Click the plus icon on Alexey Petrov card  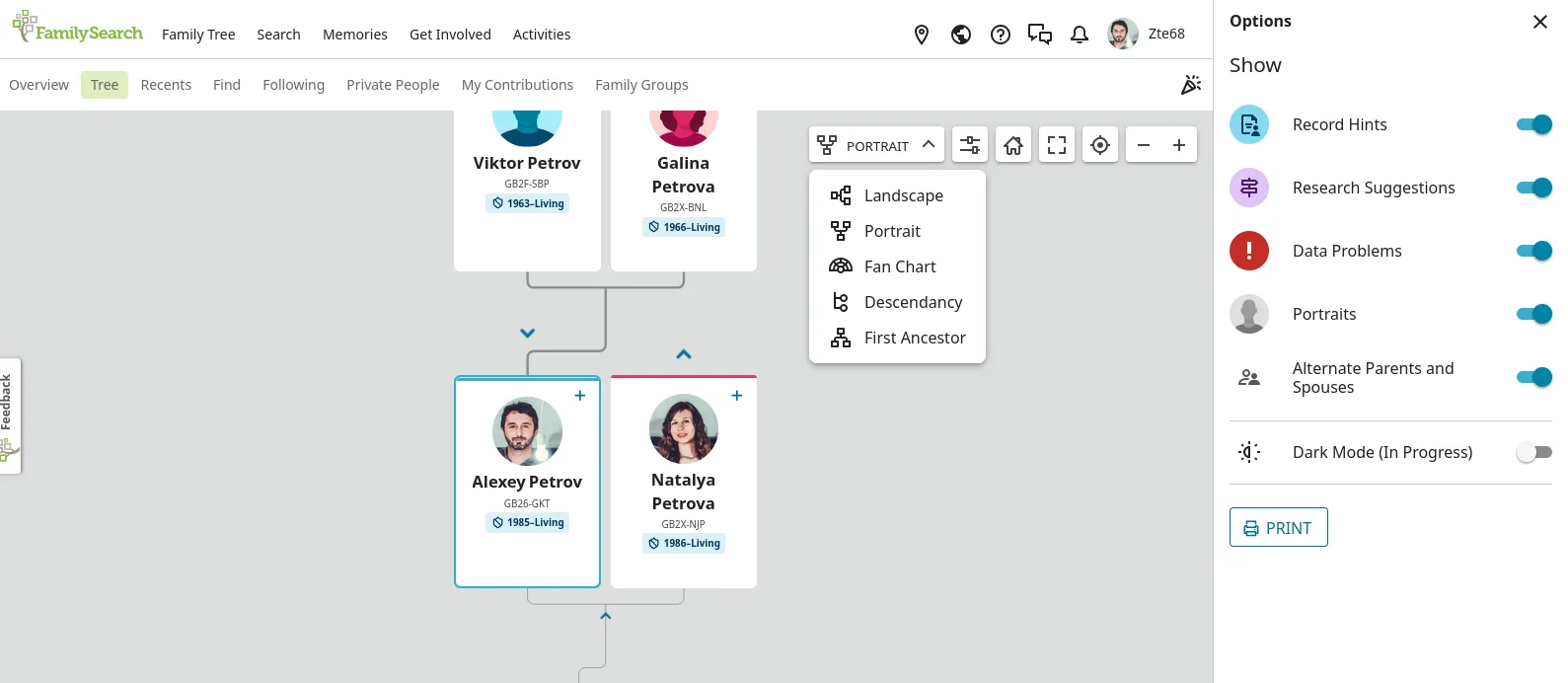point(580,396)
